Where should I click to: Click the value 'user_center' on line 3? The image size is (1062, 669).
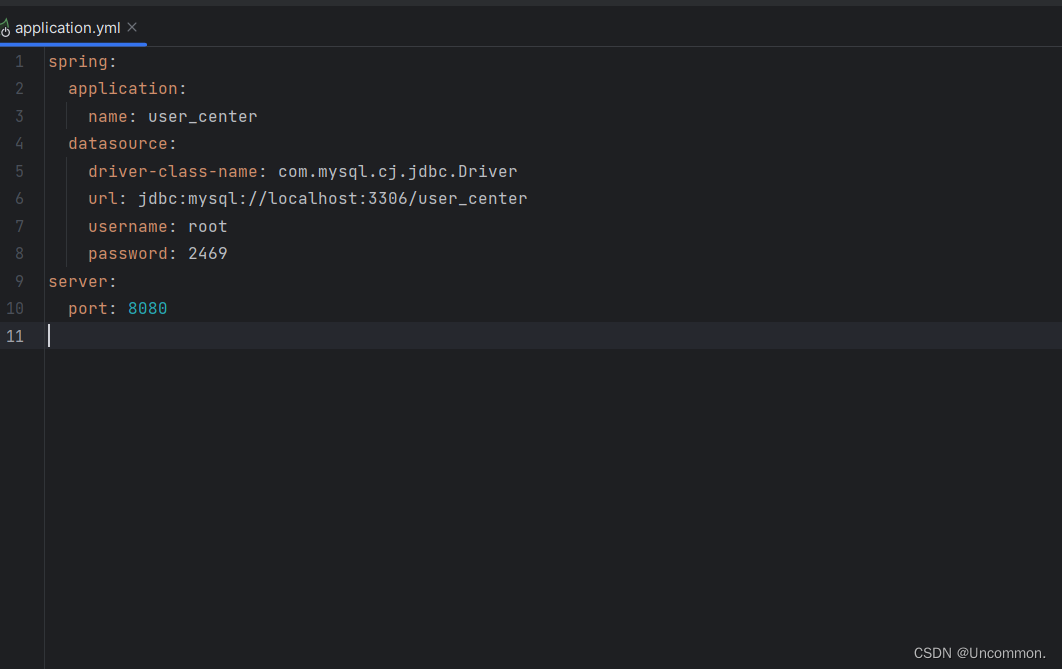[203, 116]
